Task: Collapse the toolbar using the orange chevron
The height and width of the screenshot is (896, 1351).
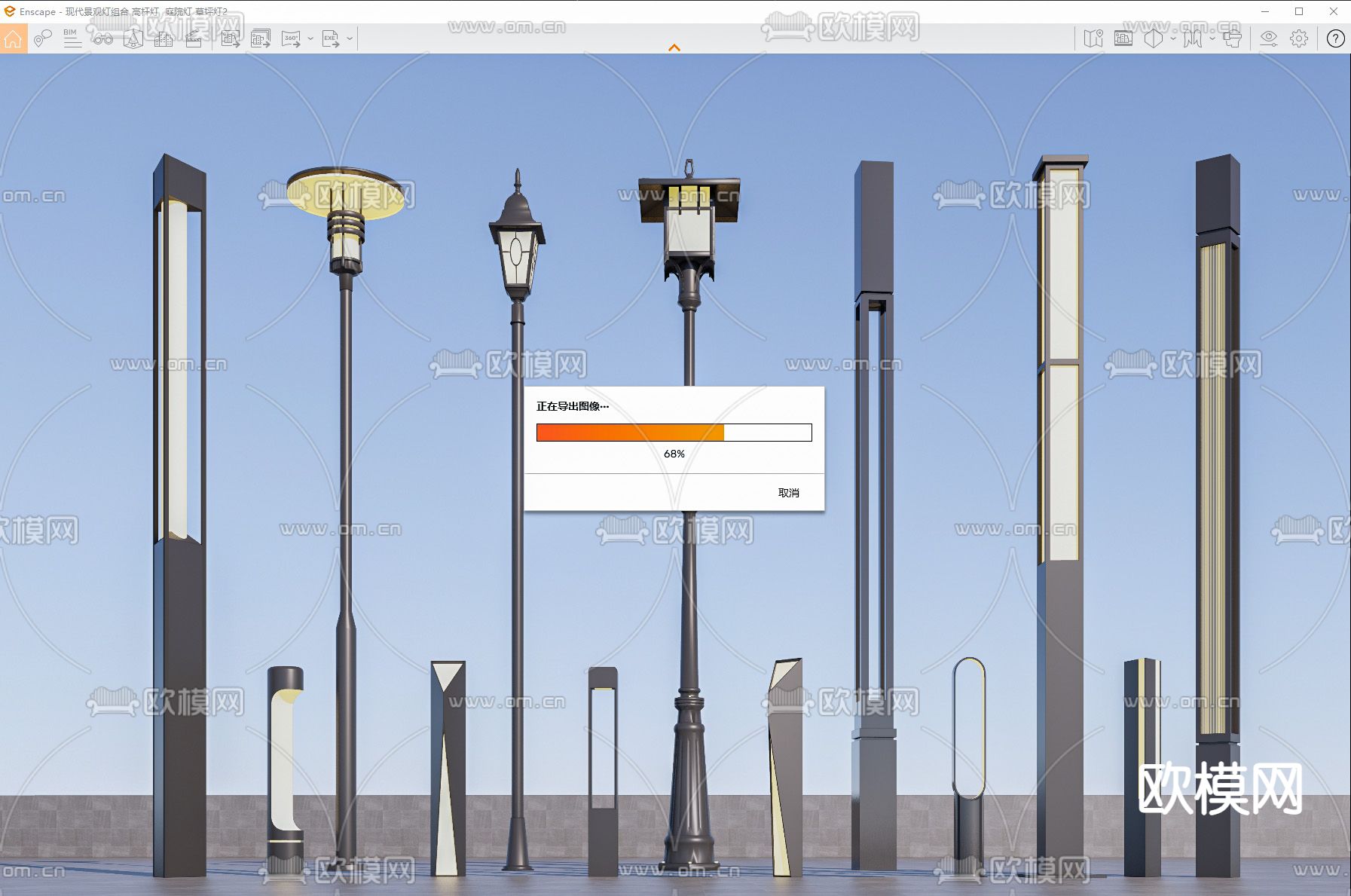Action: pyautogui.click(x=674, y=47)
